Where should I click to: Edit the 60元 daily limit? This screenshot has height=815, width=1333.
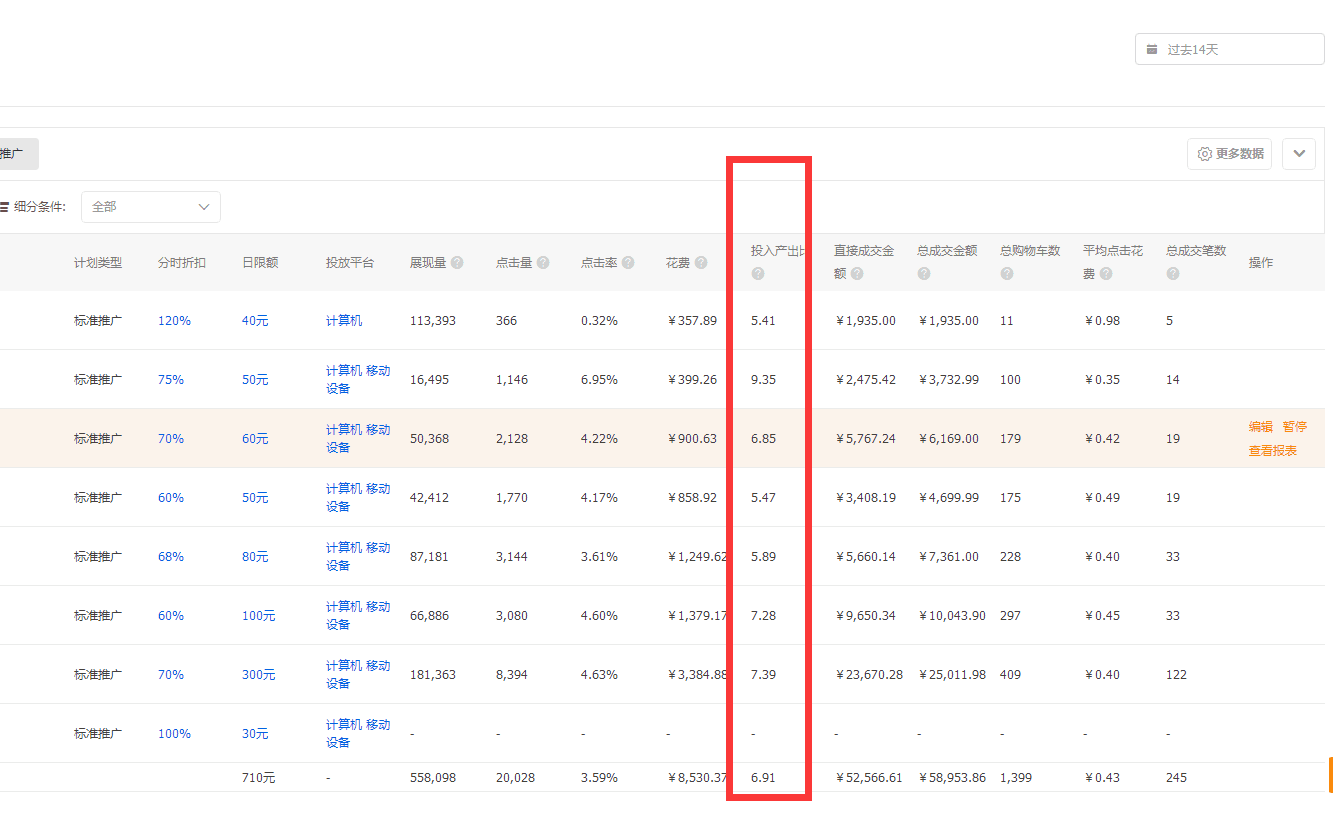click(255, 439)
